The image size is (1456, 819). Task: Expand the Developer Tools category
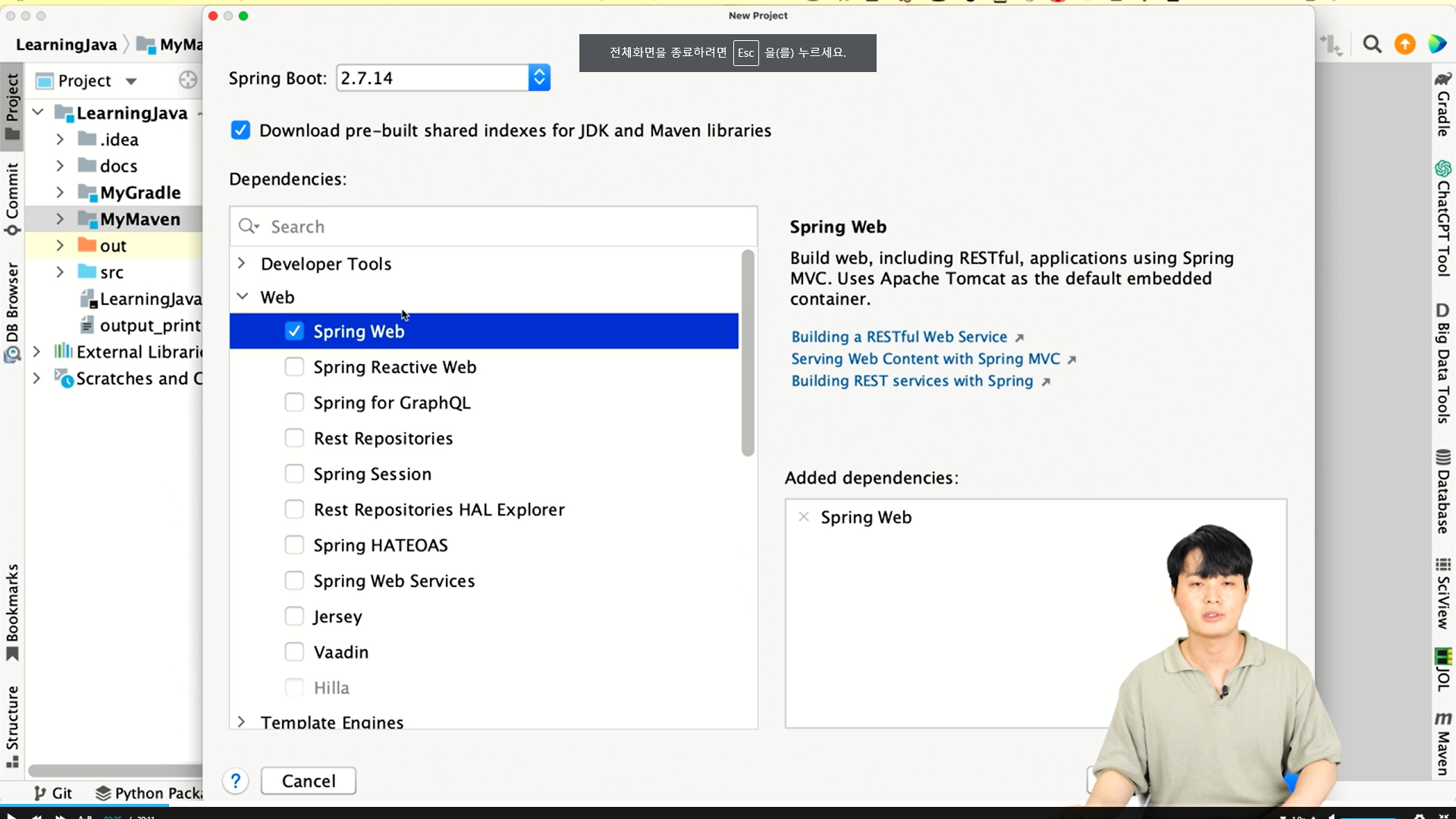[x=242, y=263]
